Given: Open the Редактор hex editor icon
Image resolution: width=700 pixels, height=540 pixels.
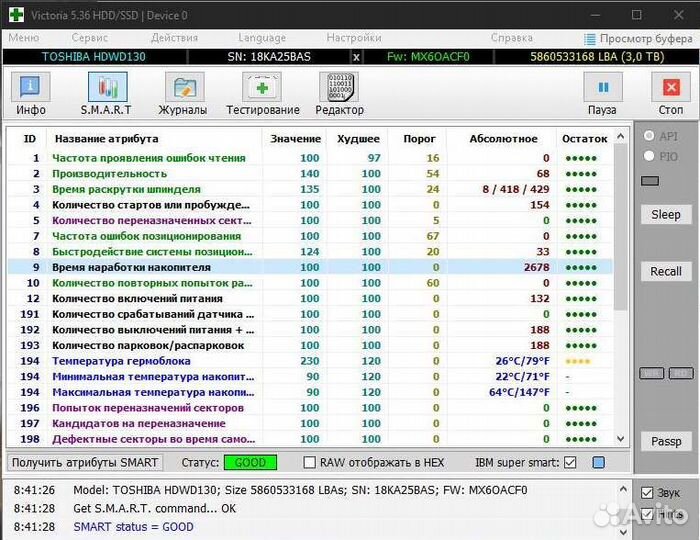Looking at the screenshot, I should pos(339,87).
